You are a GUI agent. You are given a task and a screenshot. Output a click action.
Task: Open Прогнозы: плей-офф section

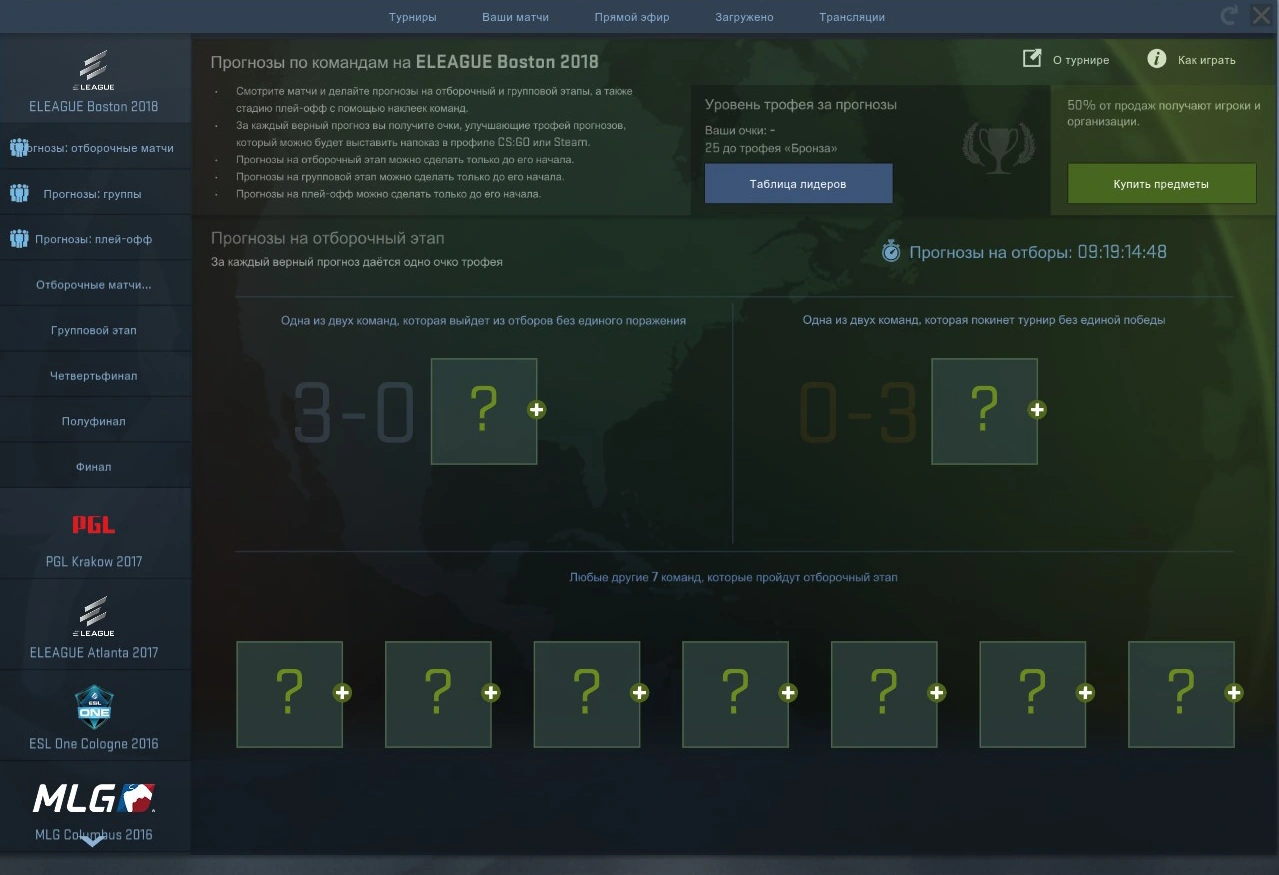pos(95,239)
